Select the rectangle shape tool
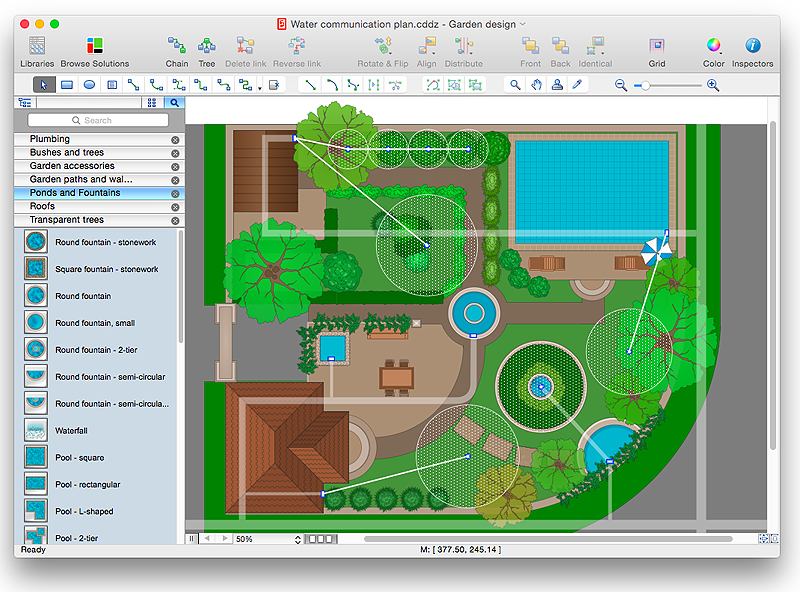Screen dimensions: 800x592 pyautogui.click(x=67, y=85)
